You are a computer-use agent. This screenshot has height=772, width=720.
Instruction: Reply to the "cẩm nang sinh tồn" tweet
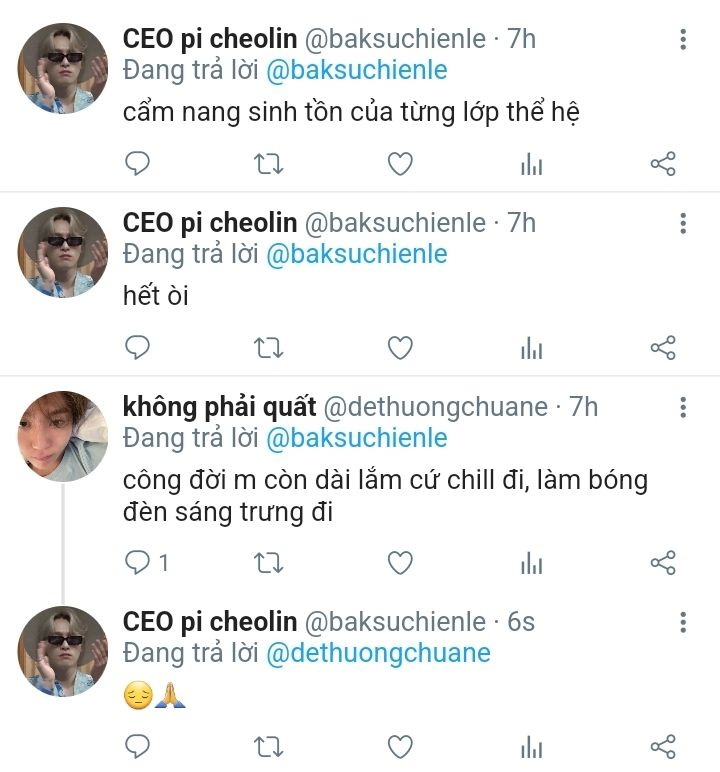[137, 164]
